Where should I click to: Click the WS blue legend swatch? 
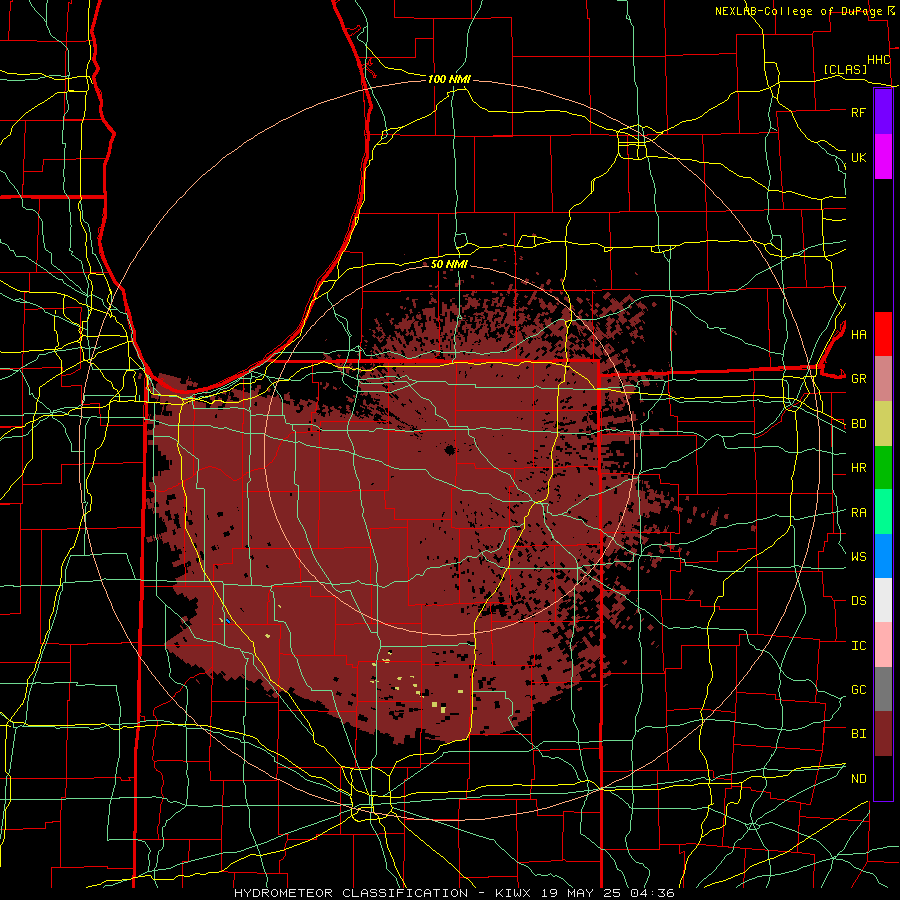point(883,556)
